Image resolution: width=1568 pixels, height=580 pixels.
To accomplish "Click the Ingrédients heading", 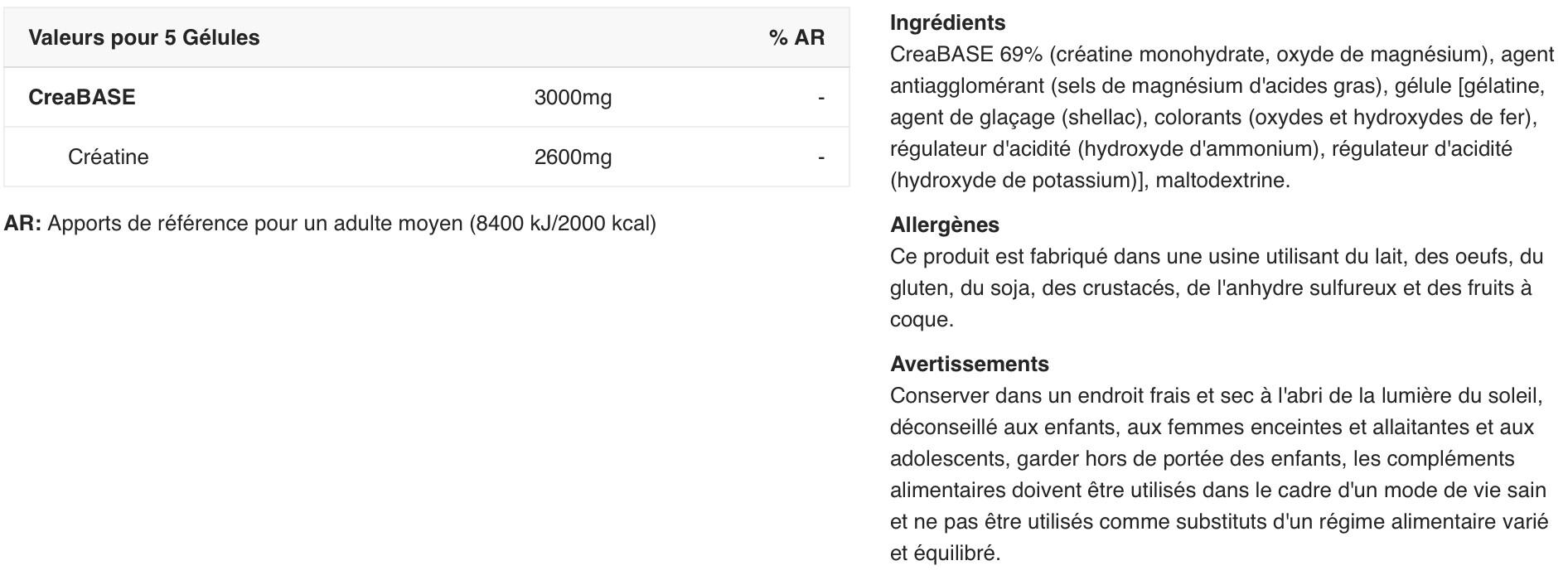I will [947, 23].
